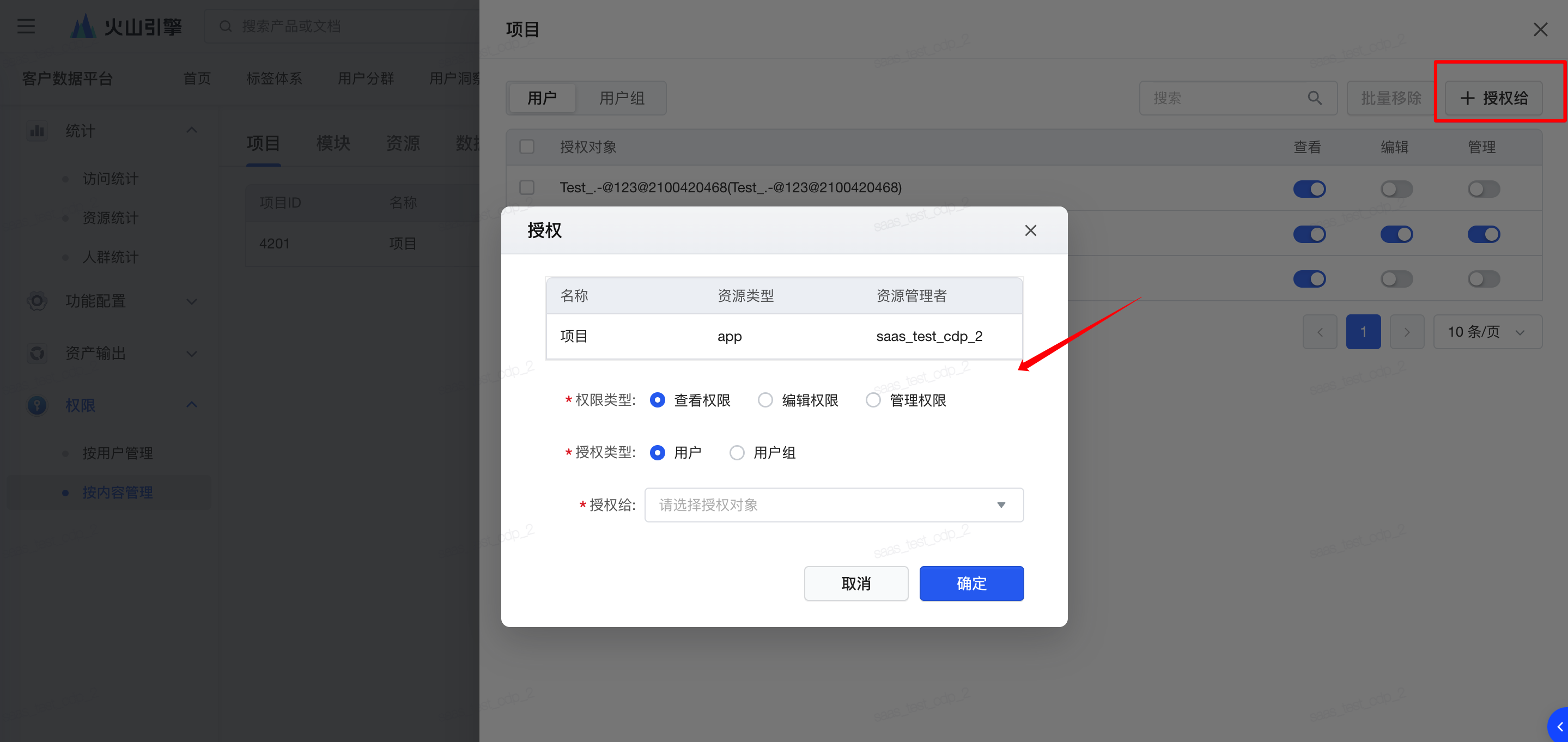Open Tag system in top navigation
1568x742 pixels.
tap(274, 78)
